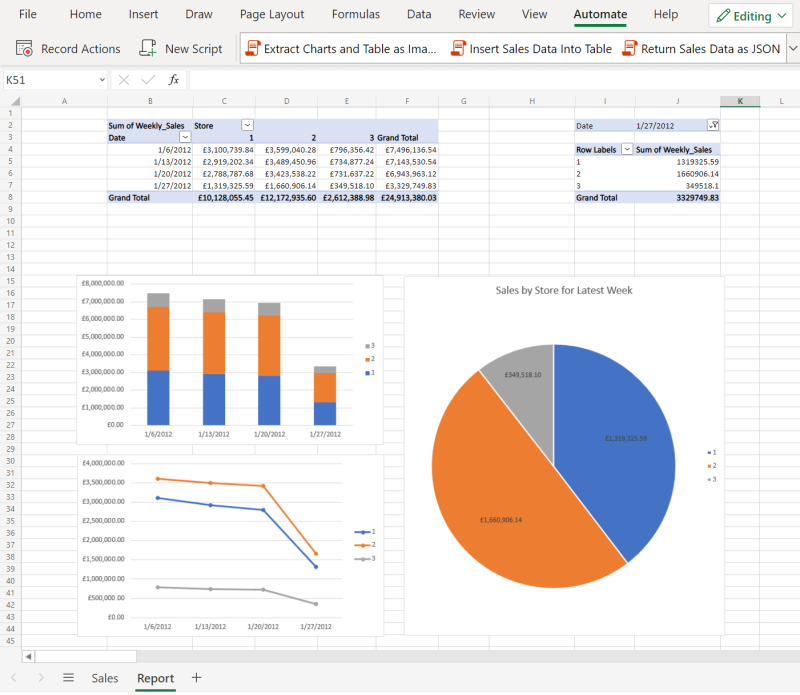Open the Data ribbon tab
Viewport: 800px width, 695px height.
click(419, 14)
